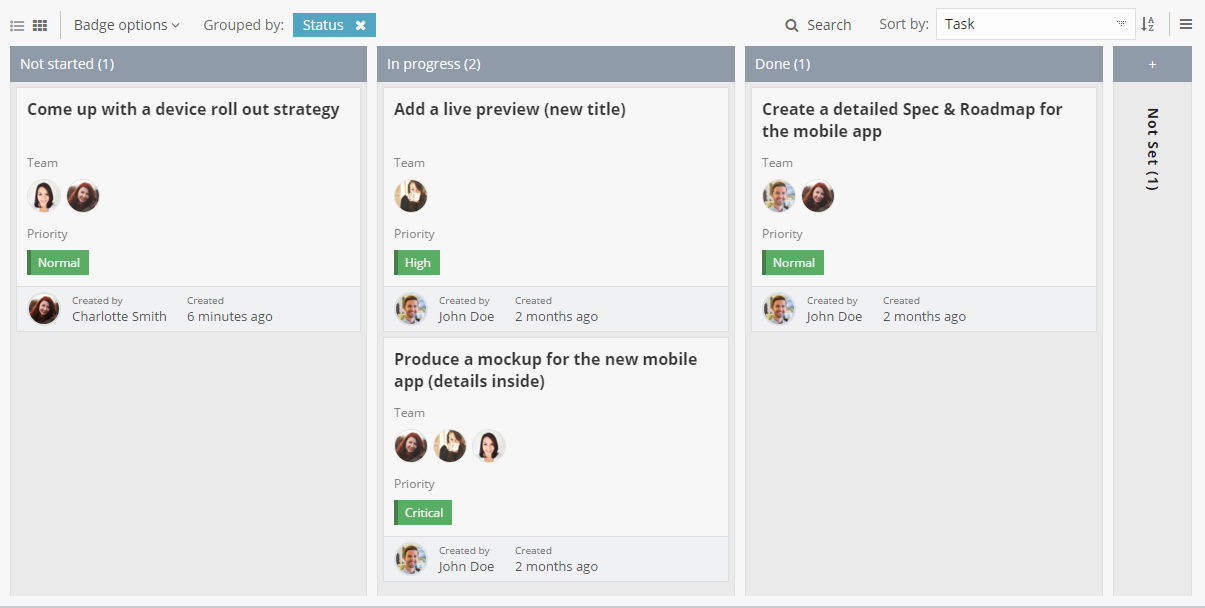1205x608 pixels.
Task: Click the Critical priority badge
Action: pyautogui.click(x=423, y=513)
